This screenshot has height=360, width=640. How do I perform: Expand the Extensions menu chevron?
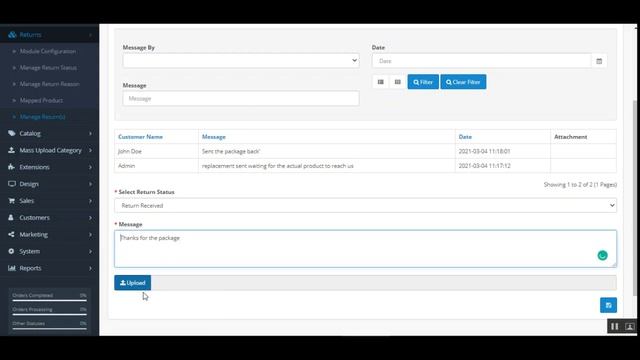(90, 167)
